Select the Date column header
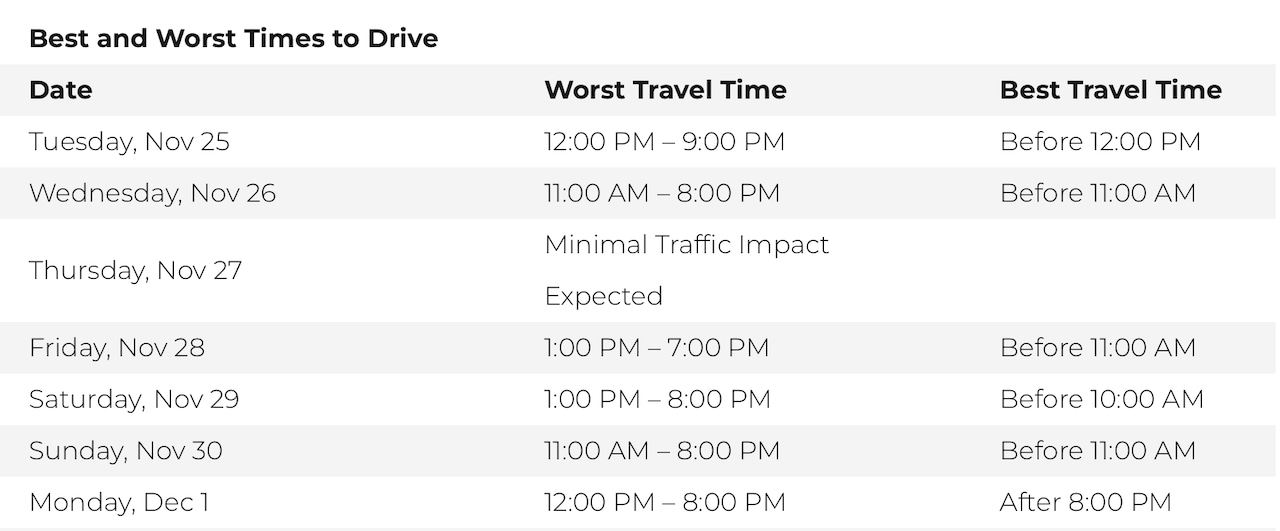Screen dimensions: 1280x531 click(60, 90)
